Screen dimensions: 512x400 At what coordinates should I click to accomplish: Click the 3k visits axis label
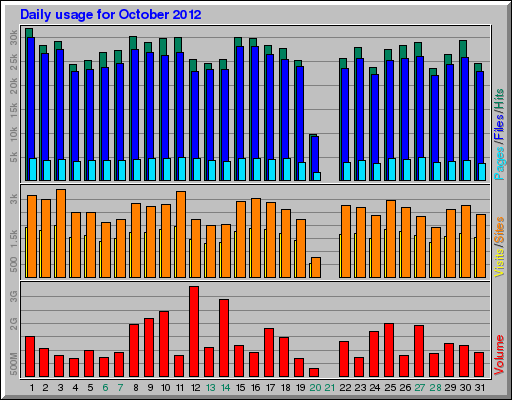point(13,200)
